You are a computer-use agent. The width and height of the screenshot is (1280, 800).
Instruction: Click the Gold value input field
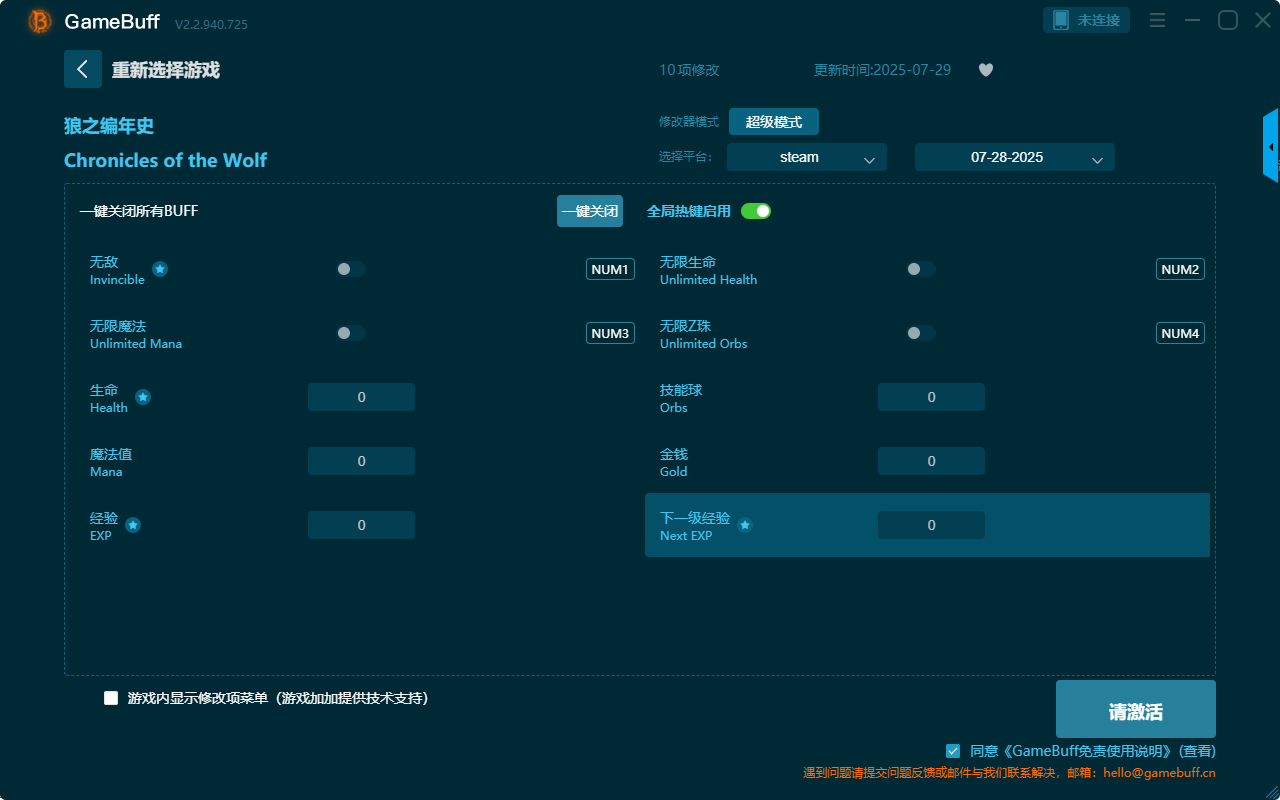(x=931, y=461)
